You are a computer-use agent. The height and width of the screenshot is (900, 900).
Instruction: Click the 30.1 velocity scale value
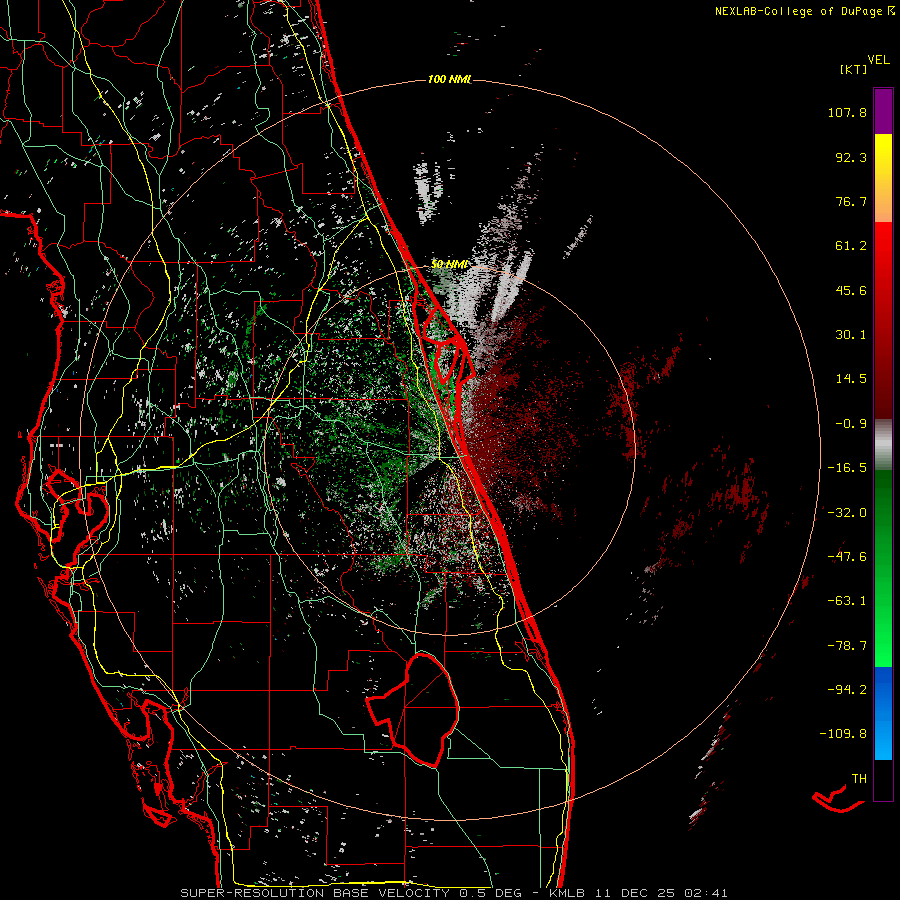[851, 335]
